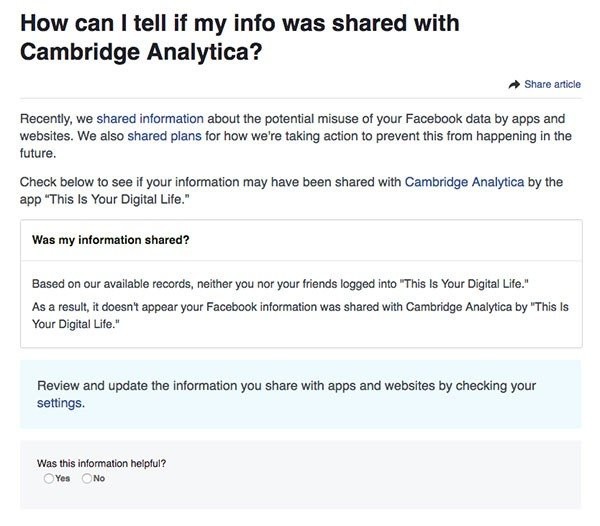Open the 'shared plans' hyperlink
Image resolution: width=600 pixels, height=526 pixels.
click(x=164, y=136)
